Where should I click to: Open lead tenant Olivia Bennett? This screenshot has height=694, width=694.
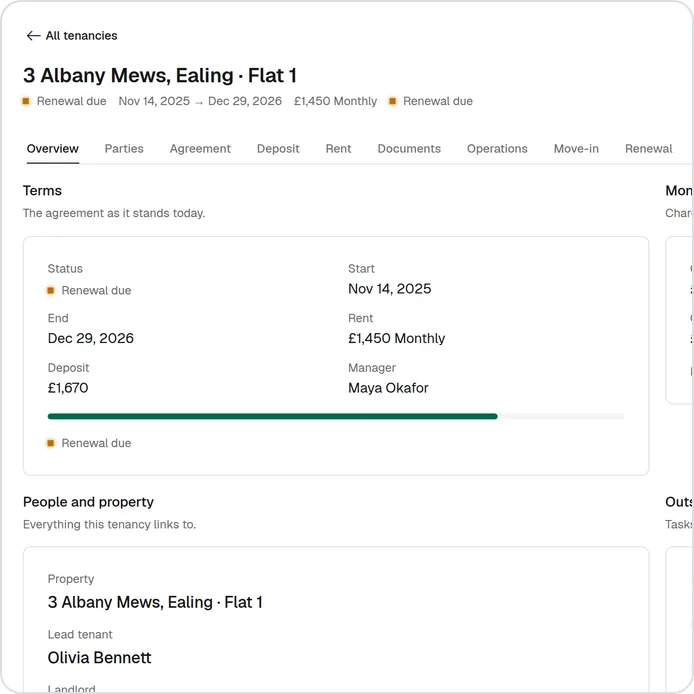pos(100,658)
